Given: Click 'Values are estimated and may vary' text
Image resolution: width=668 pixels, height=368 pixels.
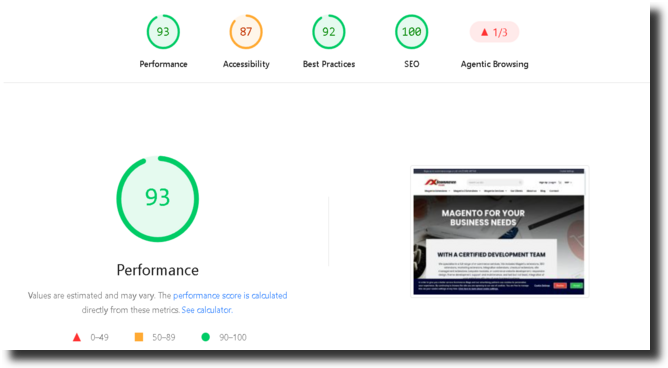Looking at the screenshot, I should pos(91,295).
